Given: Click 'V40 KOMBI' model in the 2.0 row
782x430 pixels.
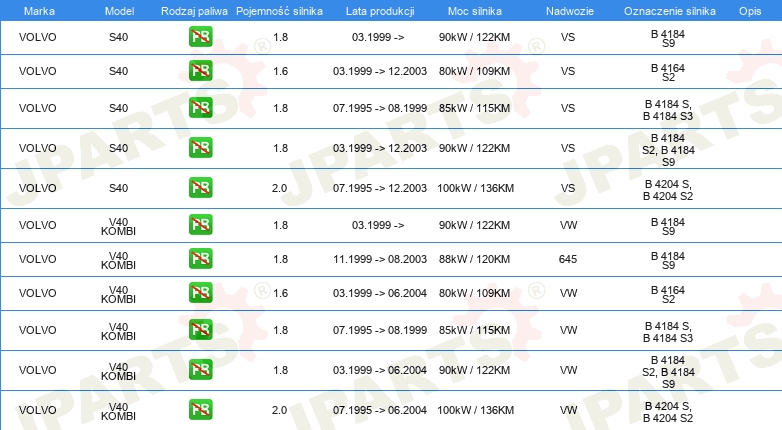Looking at the screenshot, I should (118, 412).
